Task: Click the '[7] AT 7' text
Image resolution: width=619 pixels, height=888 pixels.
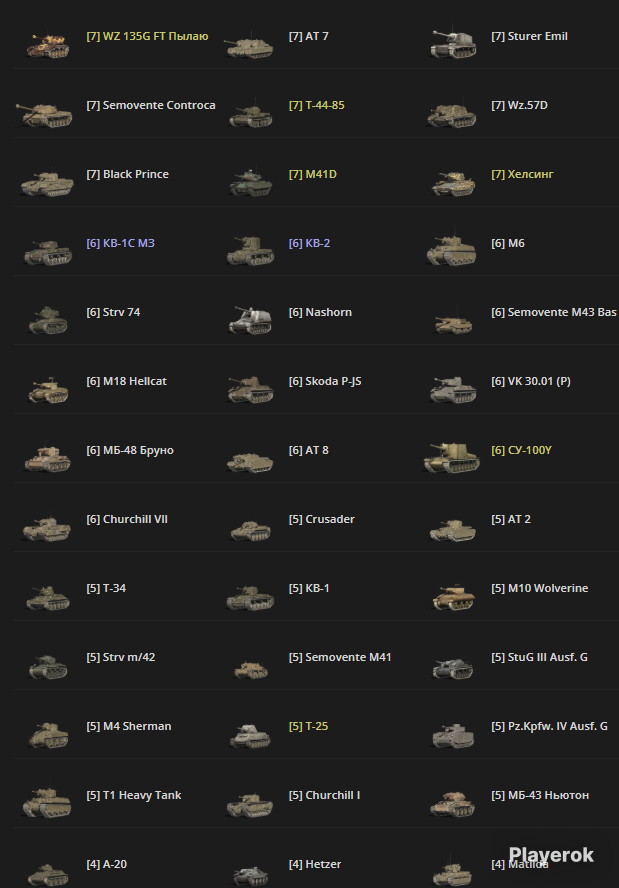Action: (x=309, y=36)
